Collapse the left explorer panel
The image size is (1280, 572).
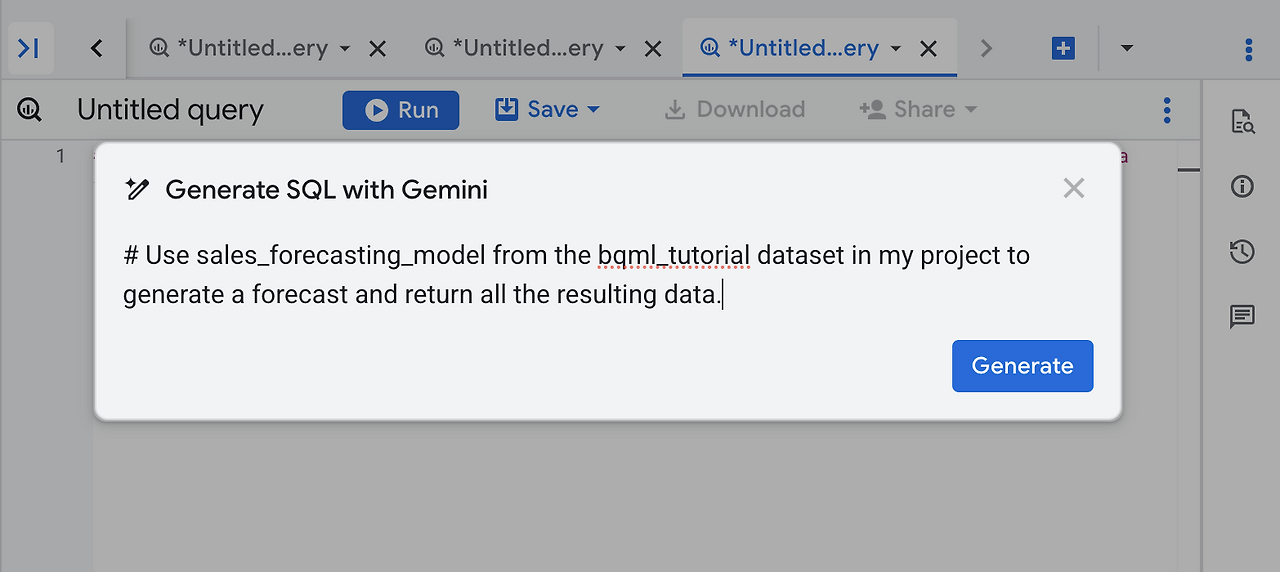point(29,48)
